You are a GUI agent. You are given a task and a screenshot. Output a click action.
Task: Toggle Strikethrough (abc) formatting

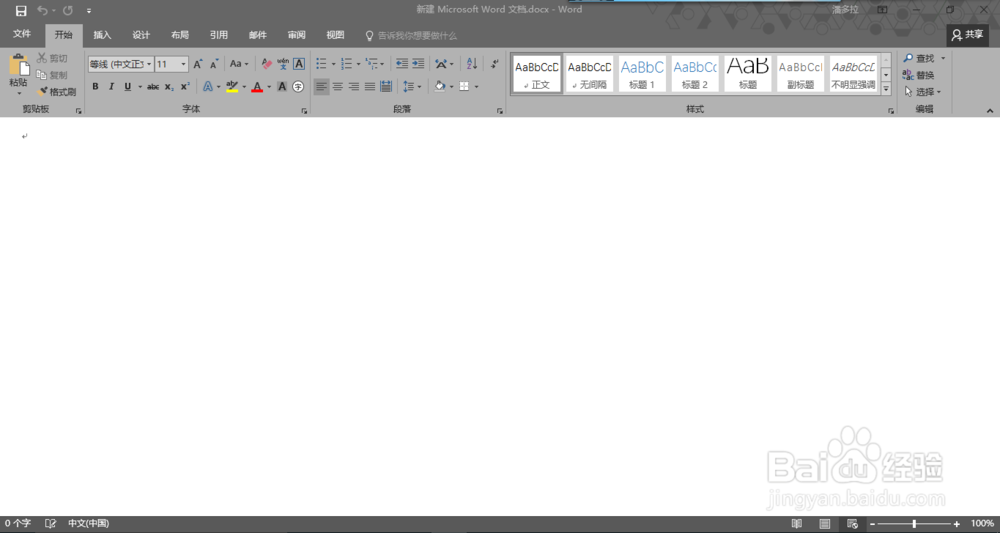coord(153,86)
